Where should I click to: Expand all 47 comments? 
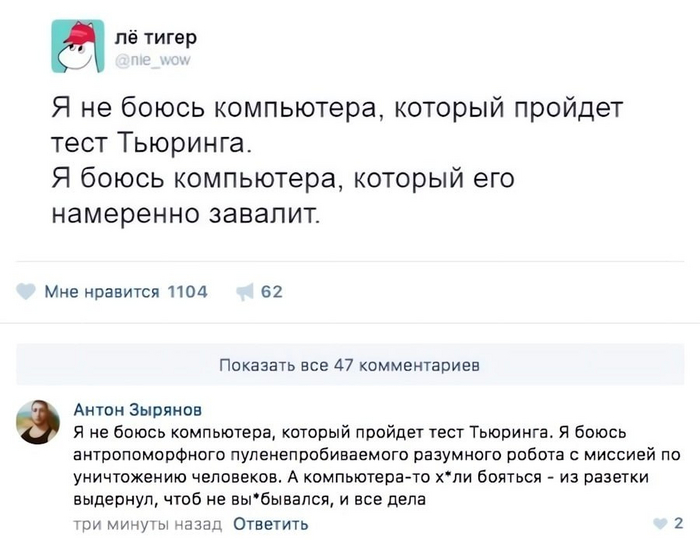(x=350, y=365)
